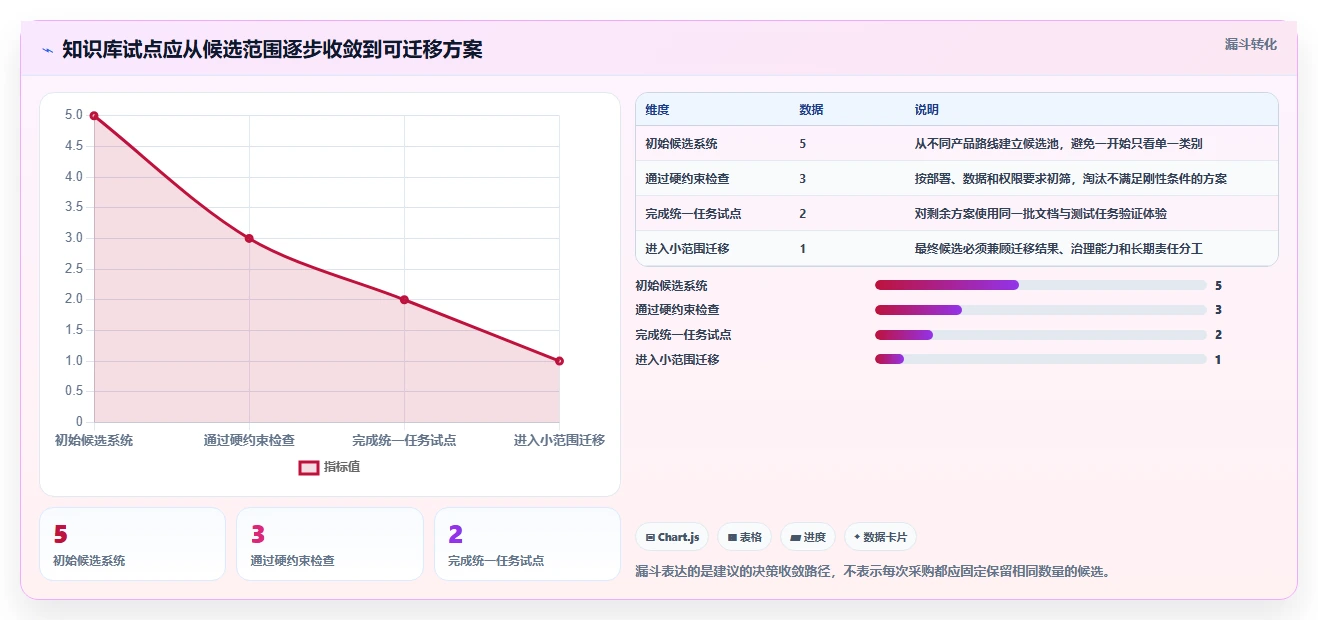Click the x-axis label 完成统一任务试点
Image resolution: width=1318 pixels, height=620 pixels.
[404, 440]
